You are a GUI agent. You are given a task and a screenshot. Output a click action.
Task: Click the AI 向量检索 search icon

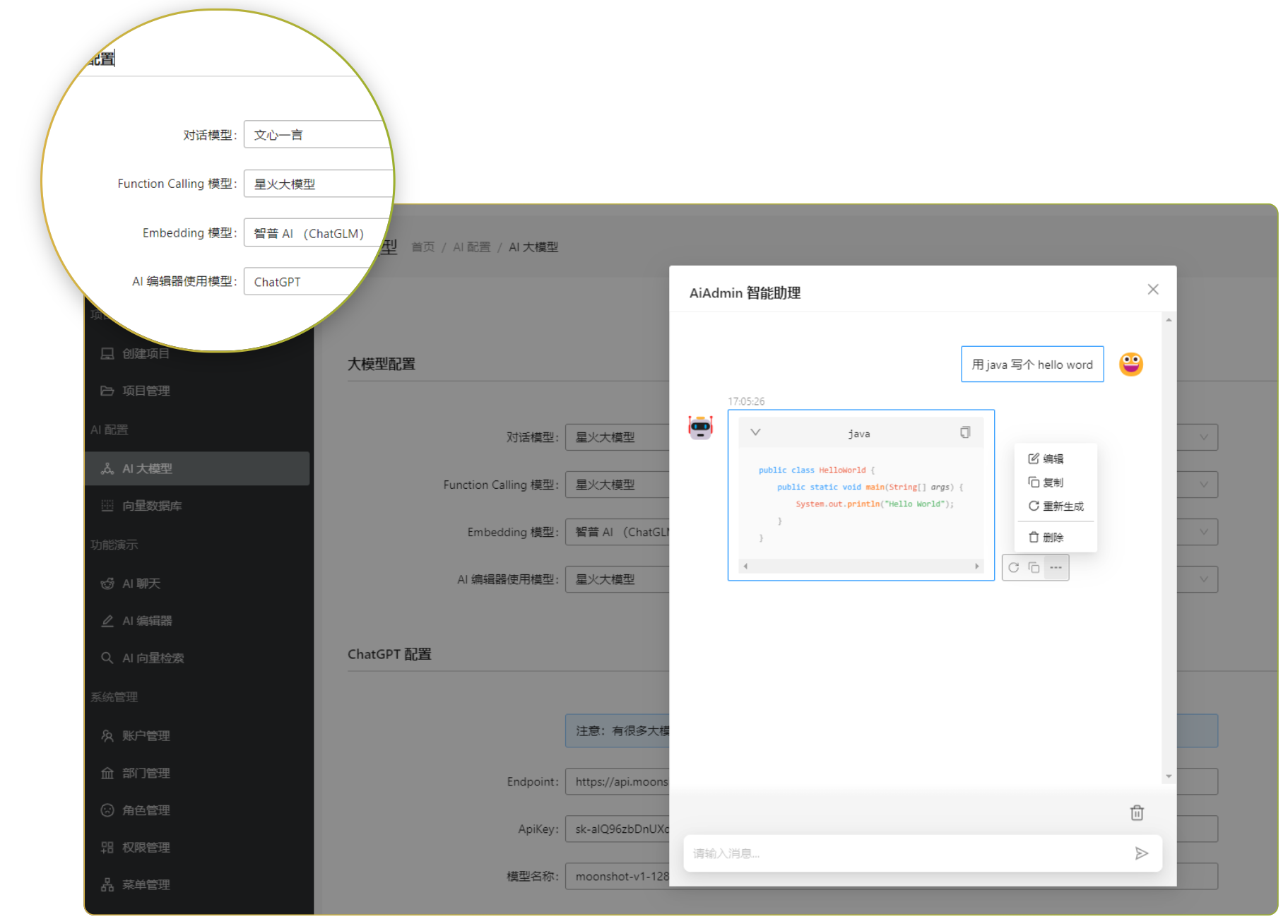(x=107, y=658)
